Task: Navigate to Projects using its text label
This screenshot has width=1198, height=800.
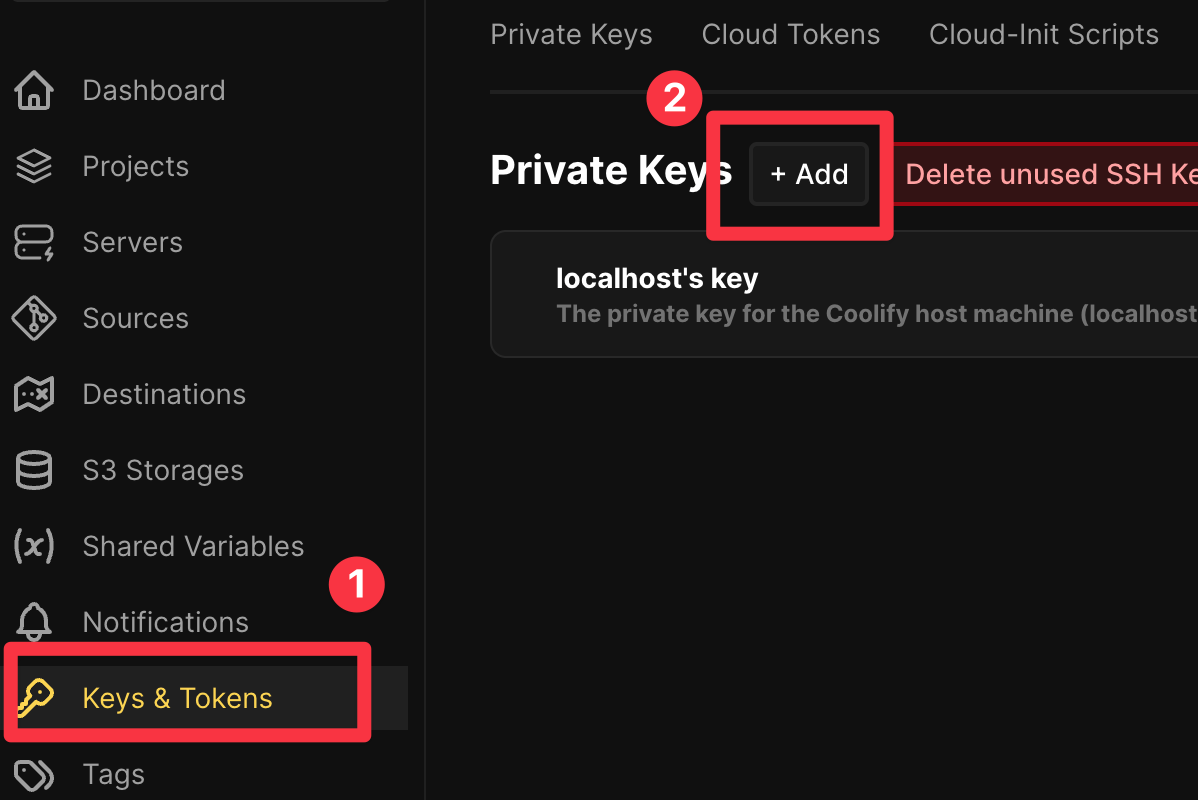Action: 135,167
